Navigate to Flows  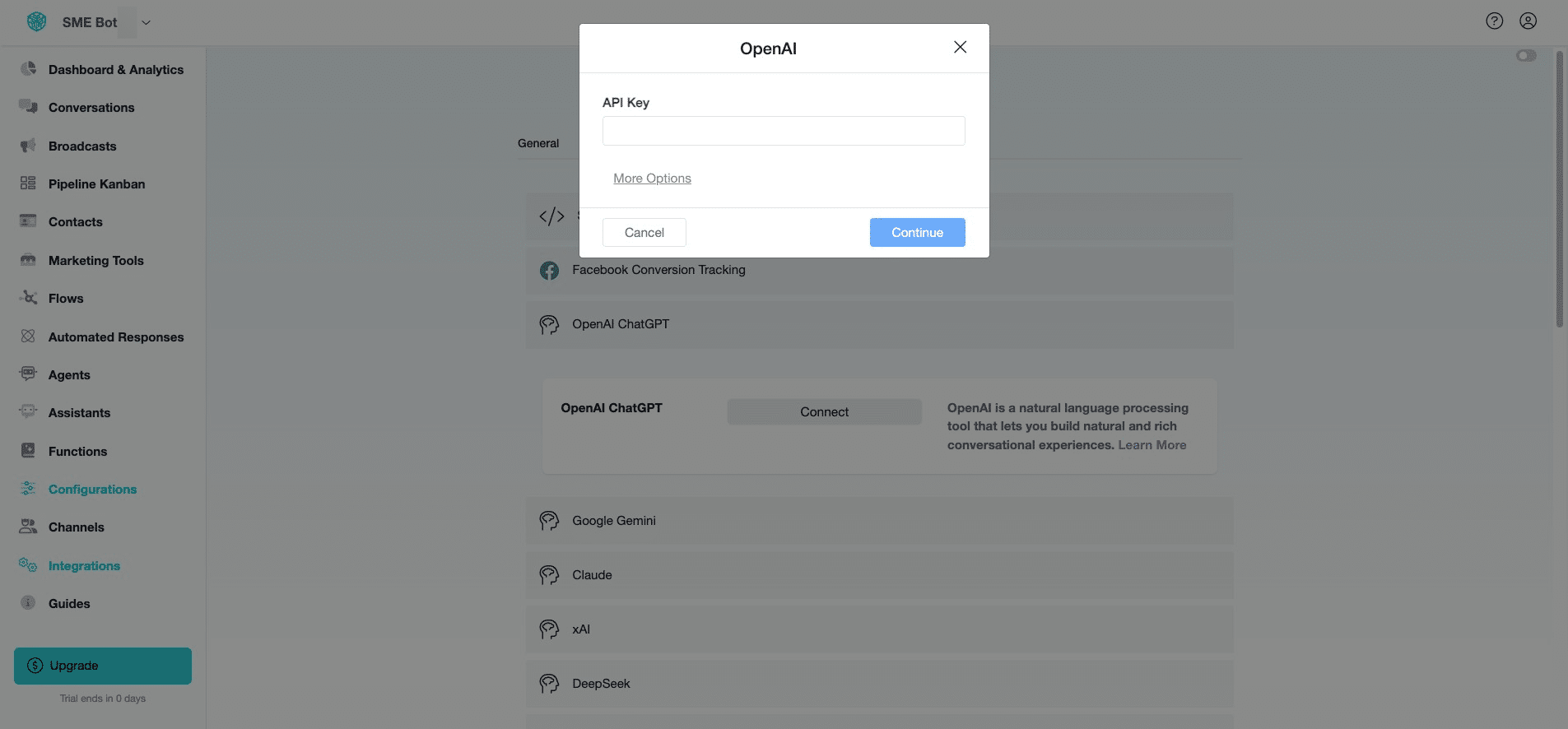66,299
